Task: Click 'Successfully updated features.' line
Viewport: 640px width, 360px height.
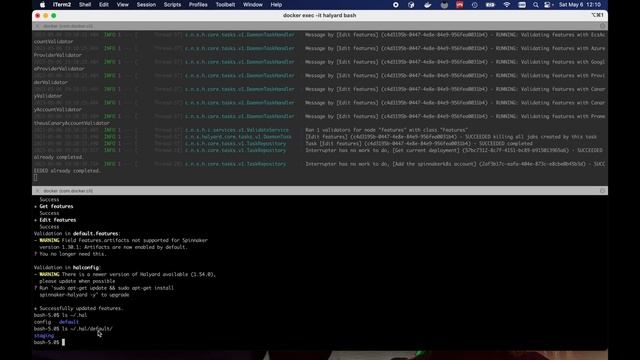Action: [x=78, y=309]
